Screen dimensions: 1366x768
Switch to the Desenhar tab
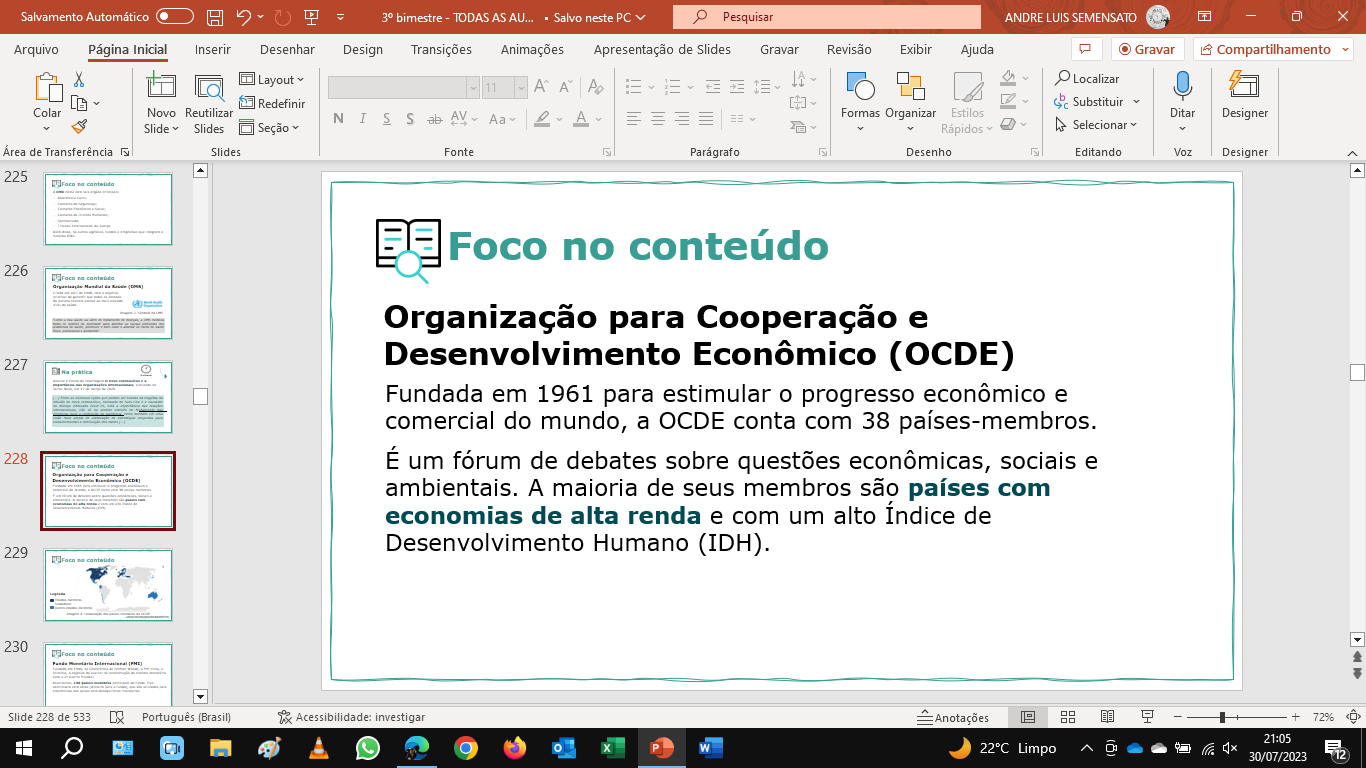tap(287, 49)
